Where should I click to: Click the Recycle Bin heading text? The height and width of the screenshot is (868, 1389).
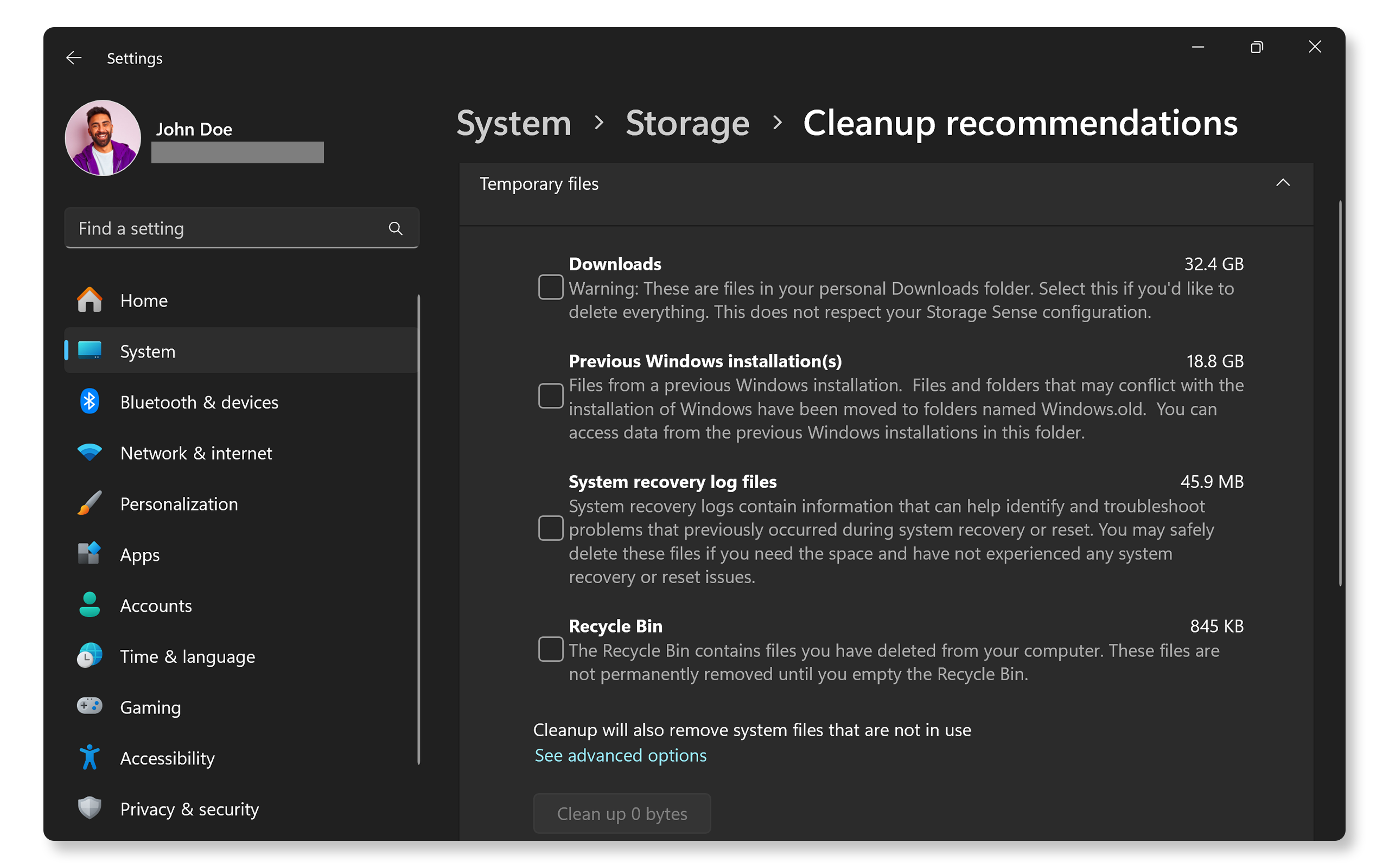coord(615,626)
